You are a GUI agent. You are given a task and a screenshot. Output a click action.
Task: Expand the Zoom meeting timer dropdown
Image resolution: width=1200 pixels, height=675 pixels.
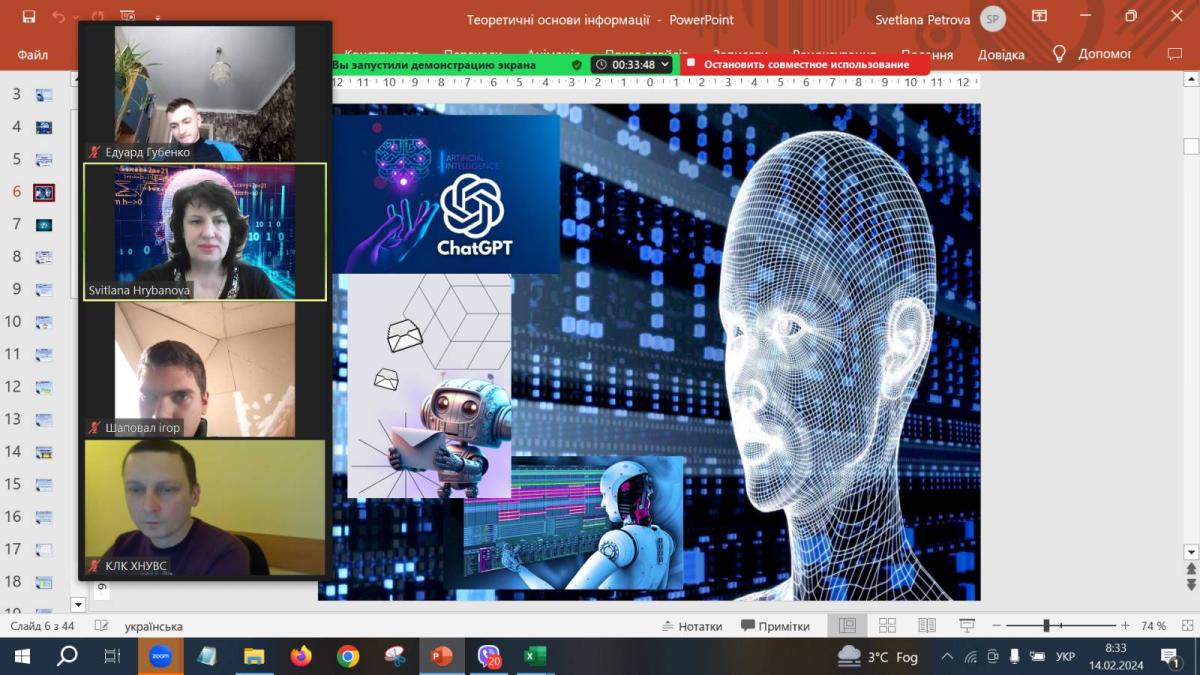pyautogui.click(x=665, y=65)
